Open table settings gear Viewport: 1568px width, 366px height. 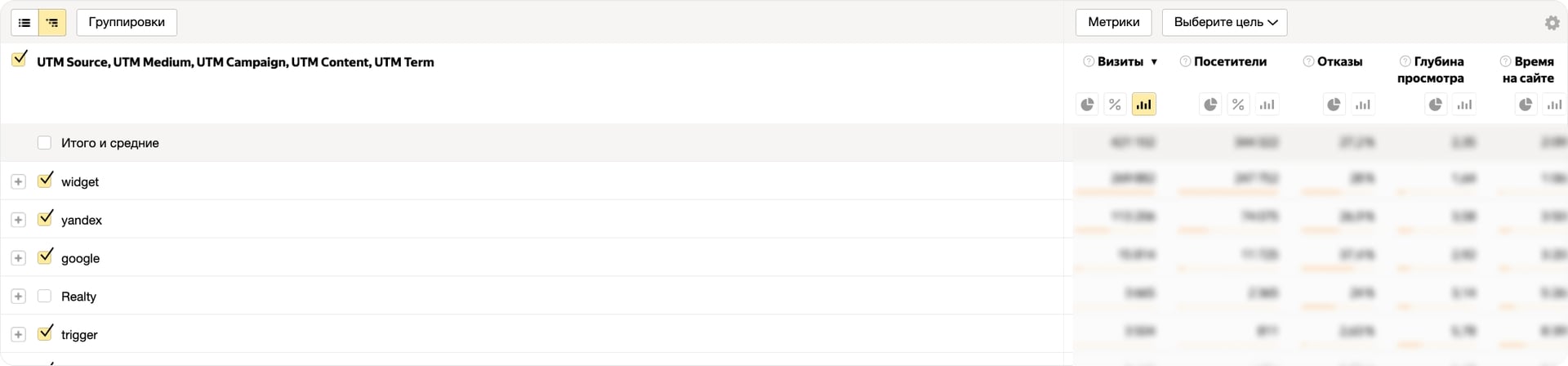click(1552, 23)
